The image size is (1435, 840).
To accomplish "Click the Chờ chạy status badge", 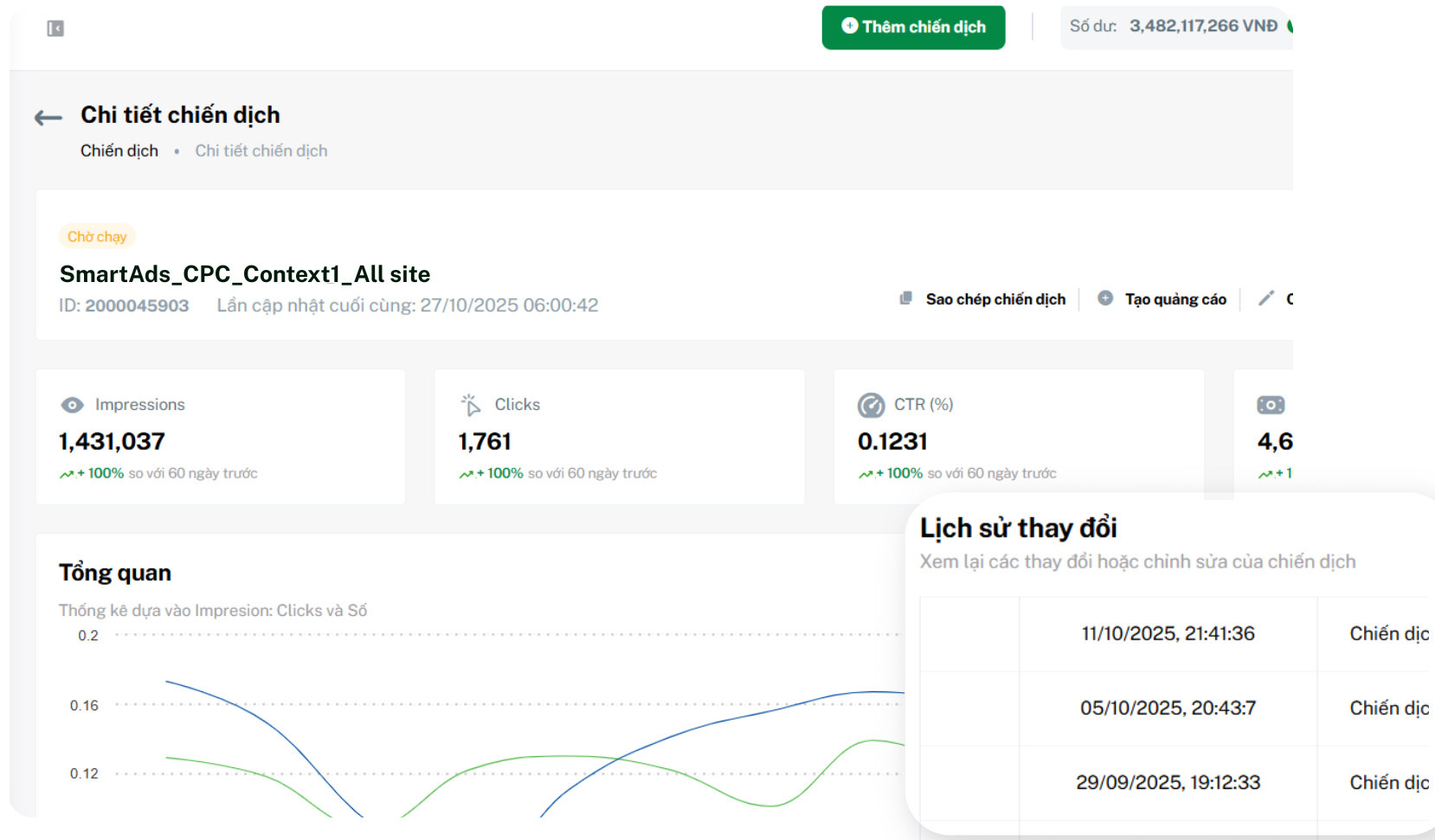I will (x=96, y=235).
